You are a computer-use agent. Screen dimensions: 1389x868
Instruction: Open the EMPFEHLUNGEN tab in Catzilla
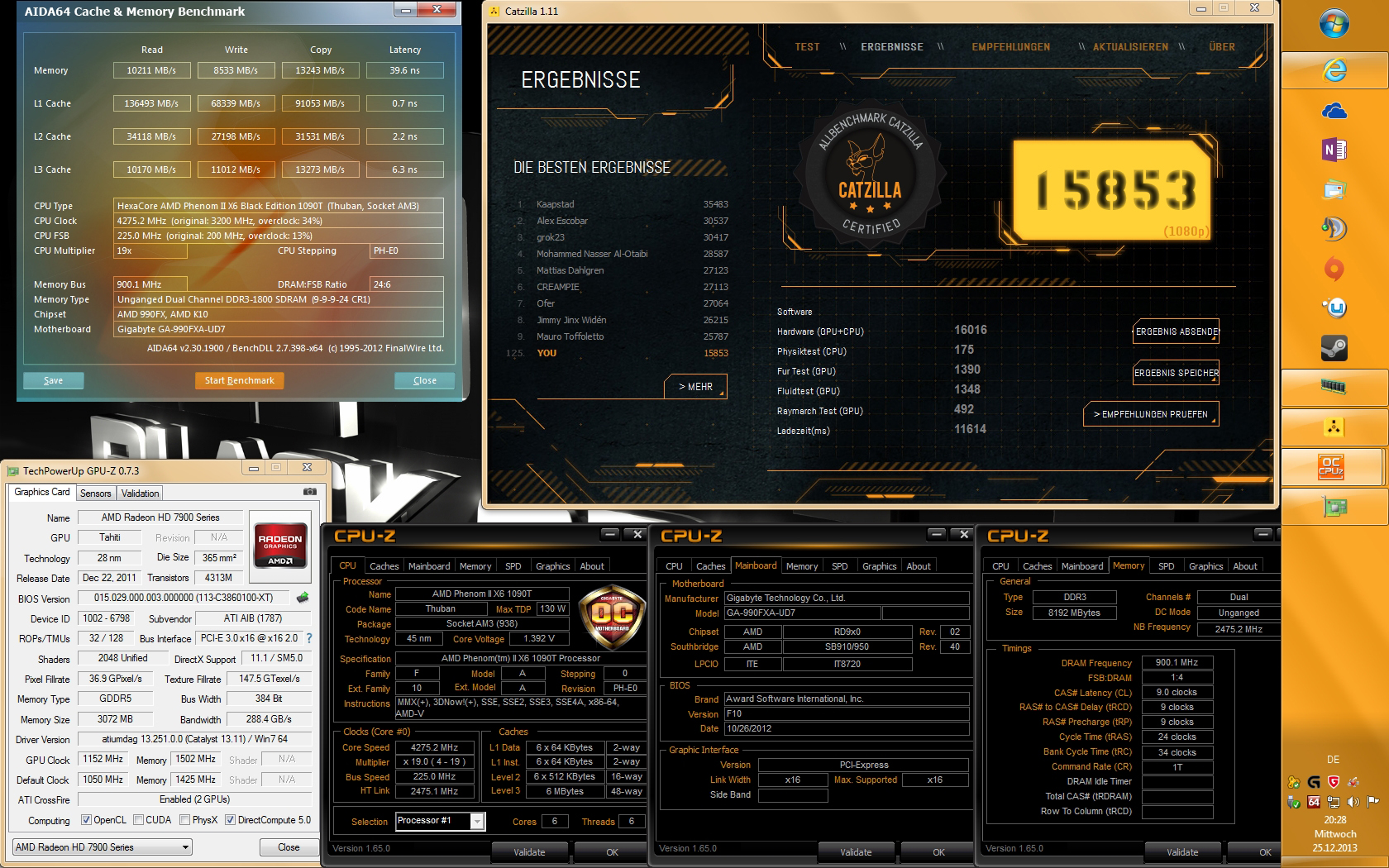pyautogui.click(x=1010, y=47)
